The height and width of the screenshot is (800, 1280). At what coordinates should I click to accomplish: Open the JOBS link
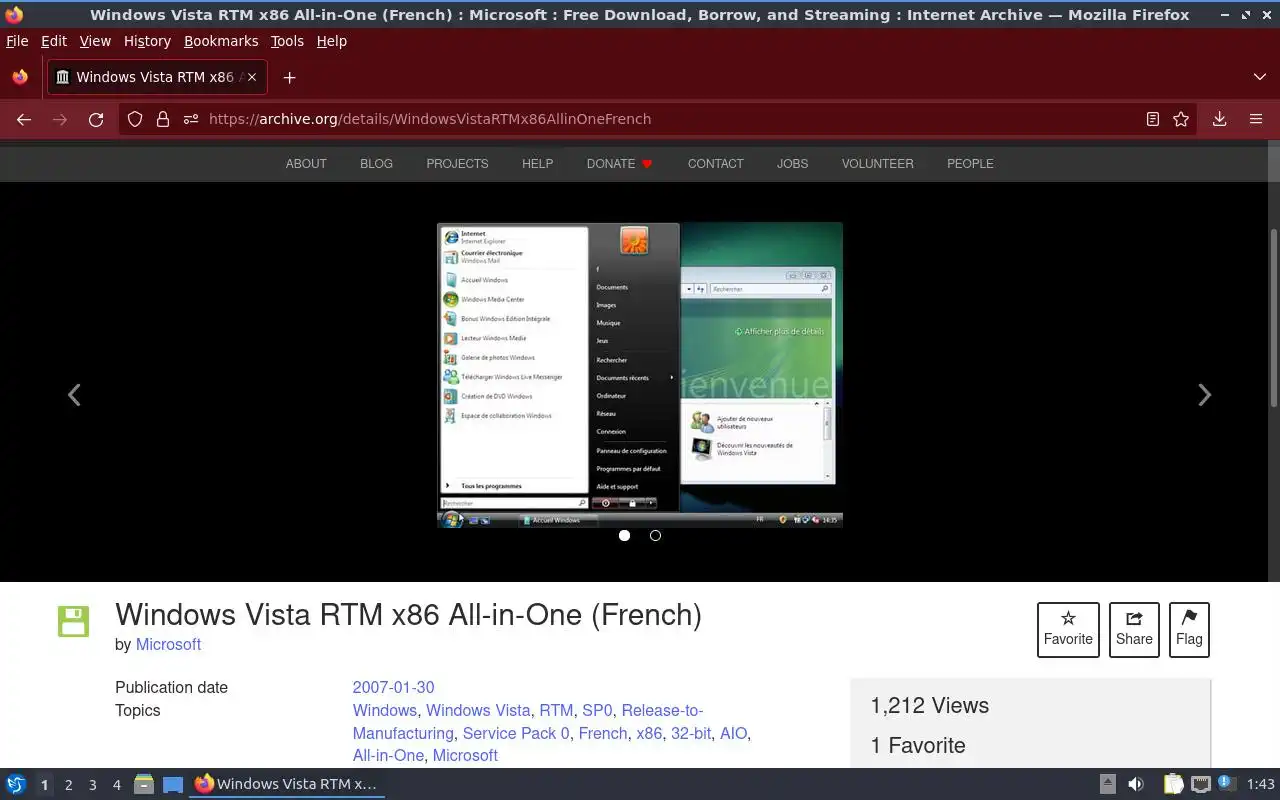(792, 163)
